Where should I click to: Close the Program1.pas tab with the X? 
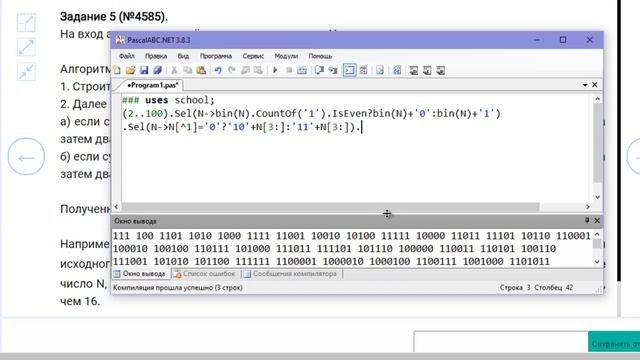pyautogui.click(x=595, y=84)
